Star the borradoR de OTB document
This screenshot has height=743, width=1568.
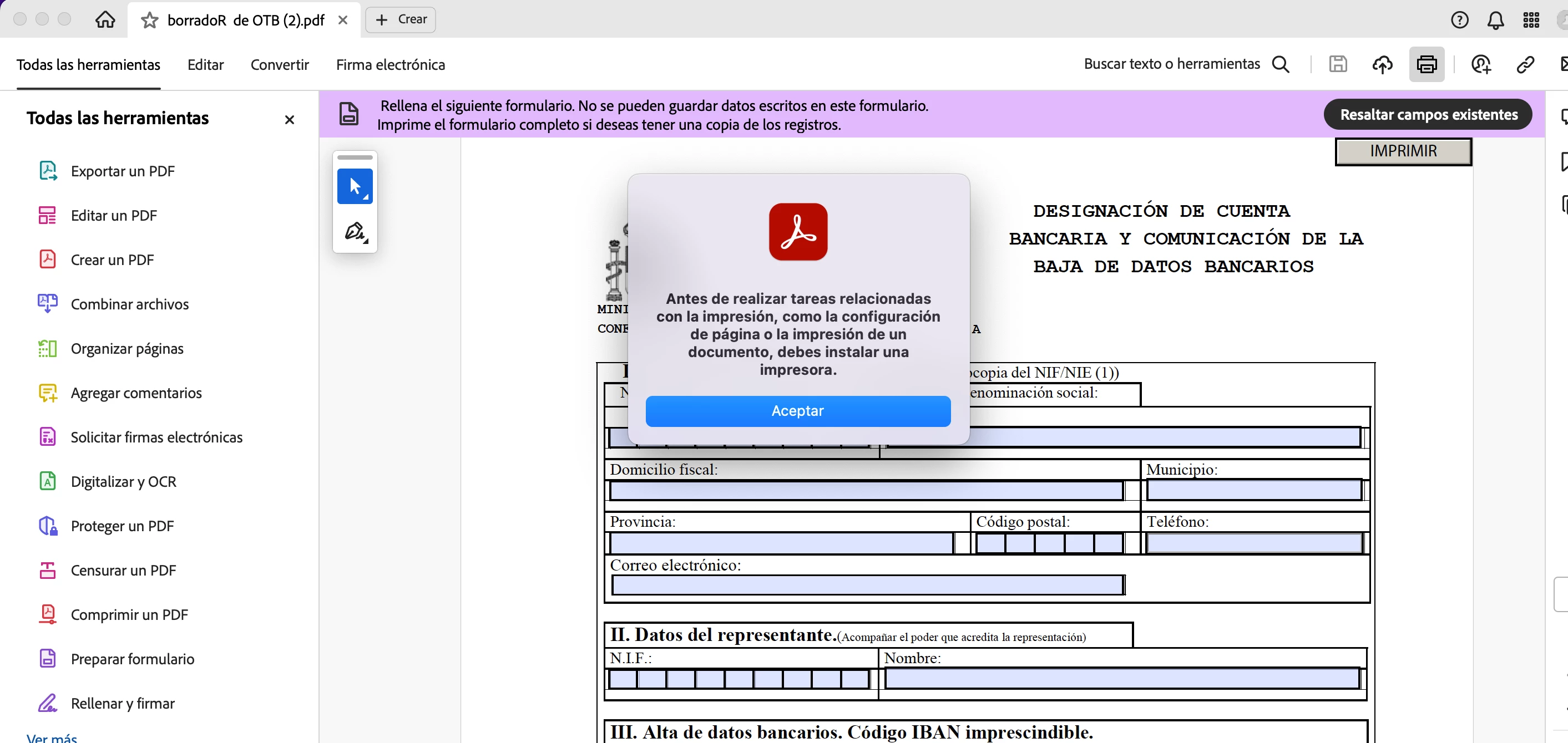click(x=149, y=20)
